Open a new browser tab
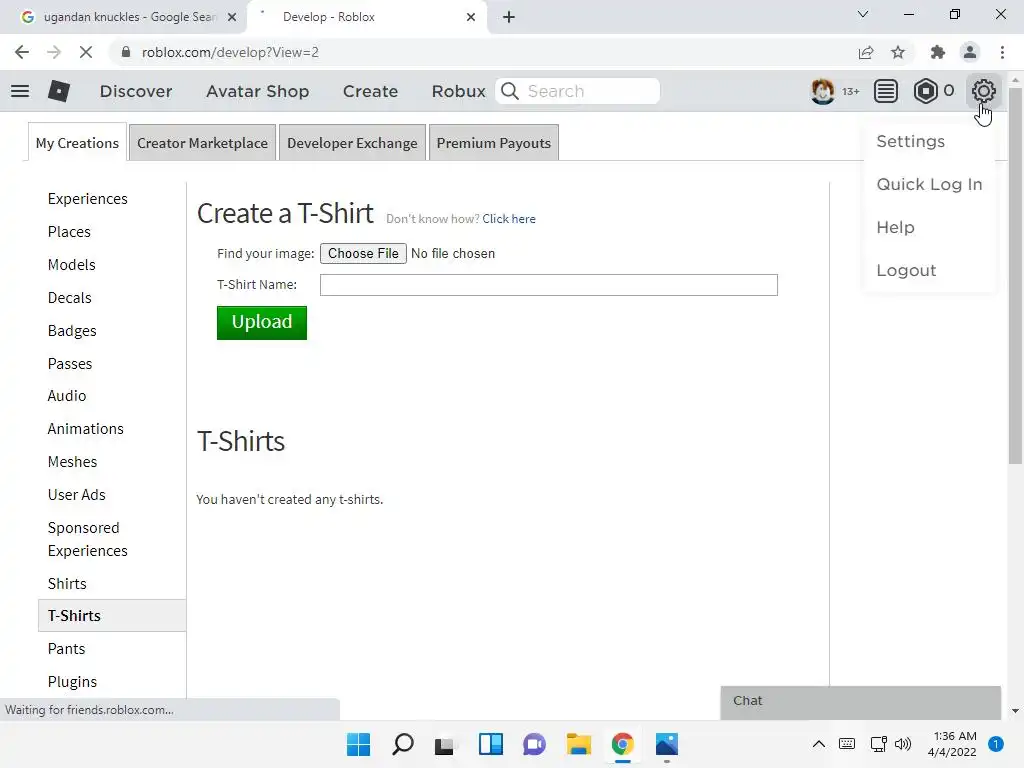 point(509,17)
